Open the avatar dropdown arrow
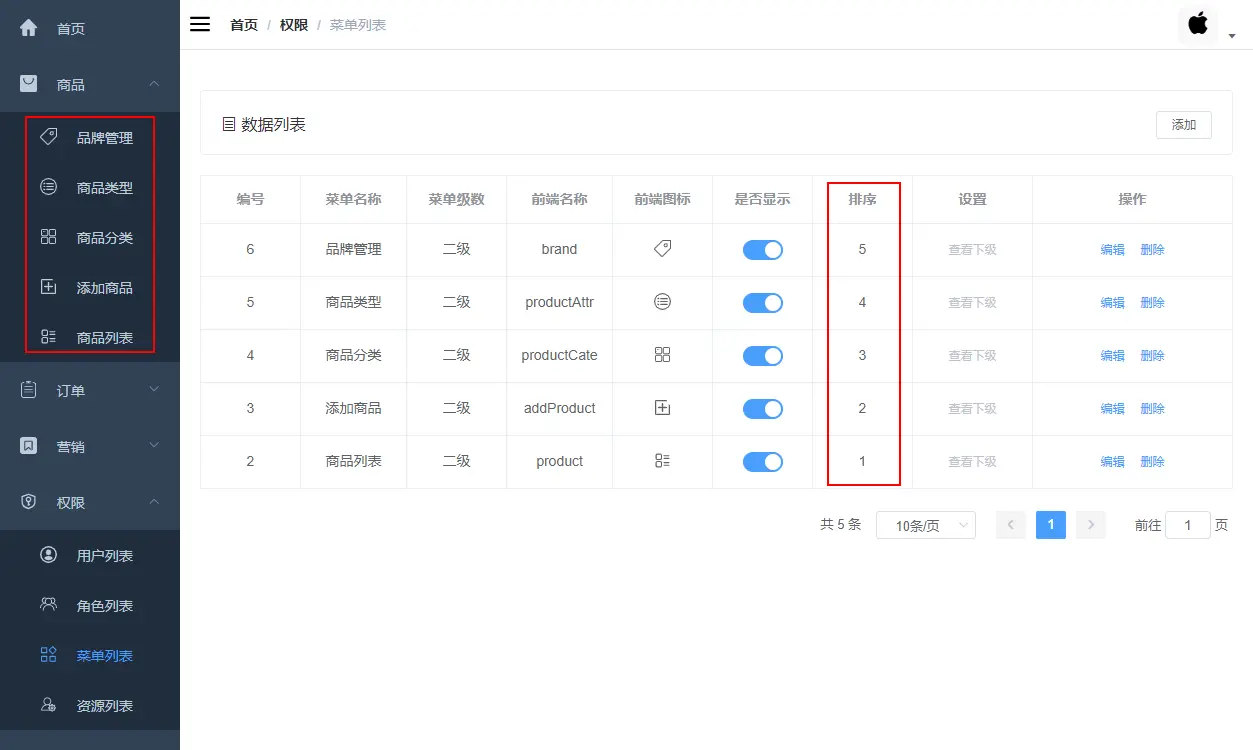 [x=1232, y=36]
